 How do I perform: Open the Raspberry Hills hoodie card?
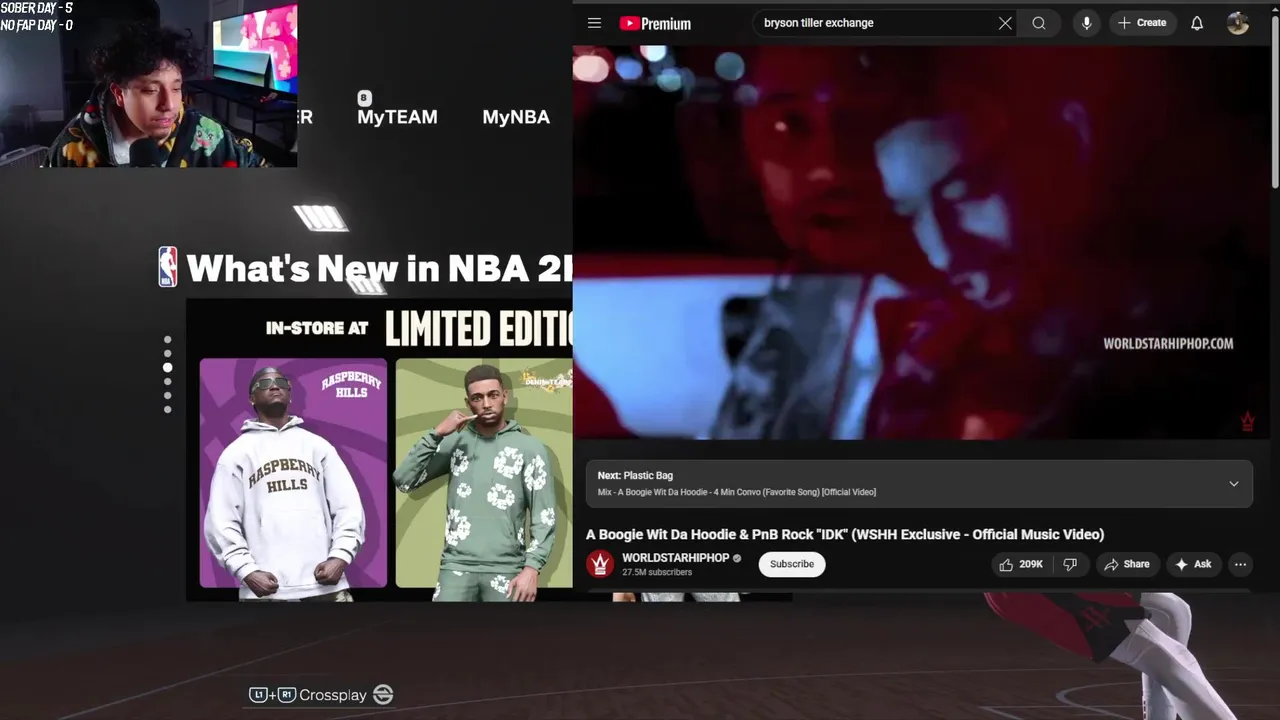pyautogui.click(x=293, y=473)
